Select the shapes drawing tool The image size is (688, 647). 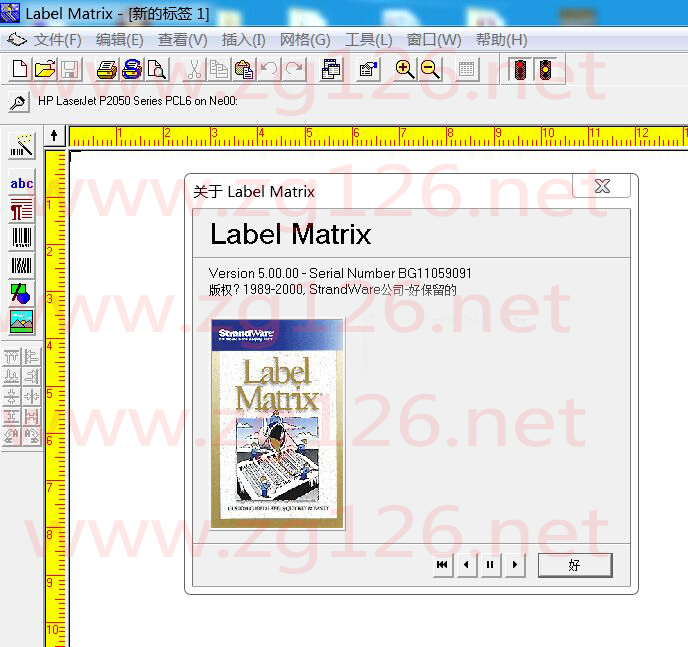[x=21, y=293]
